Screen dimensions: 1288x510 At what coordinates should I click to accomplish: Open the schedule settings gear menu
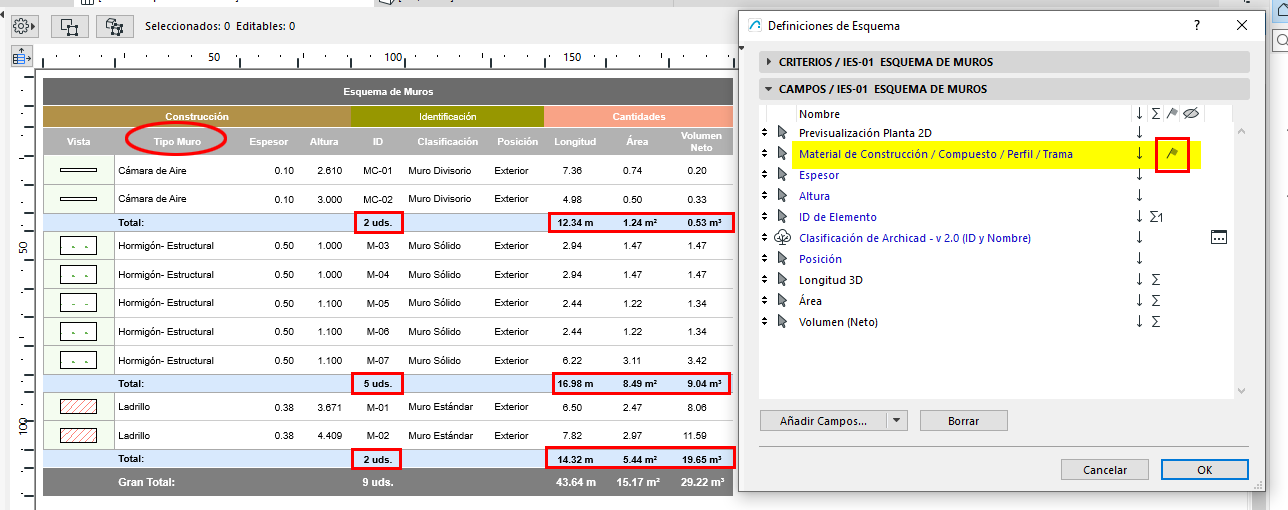pyautogui.click(x=25, y=26)
